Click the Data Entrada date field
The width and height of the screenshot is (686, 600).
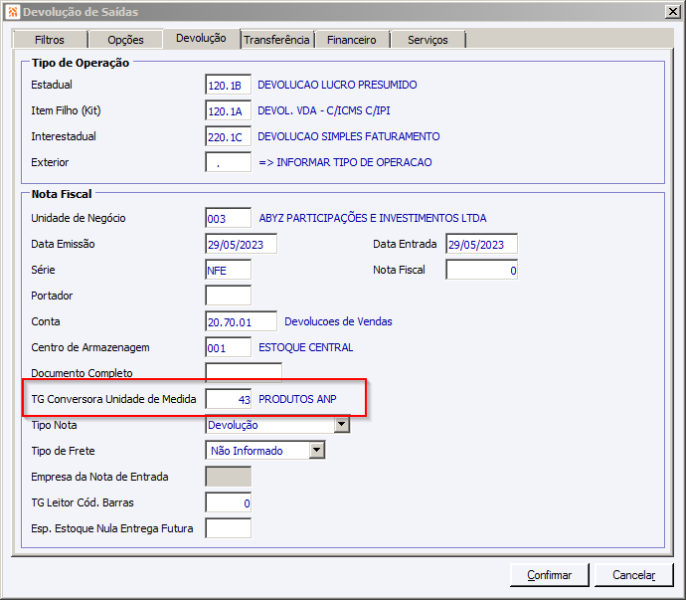click(x=482, y=244)
